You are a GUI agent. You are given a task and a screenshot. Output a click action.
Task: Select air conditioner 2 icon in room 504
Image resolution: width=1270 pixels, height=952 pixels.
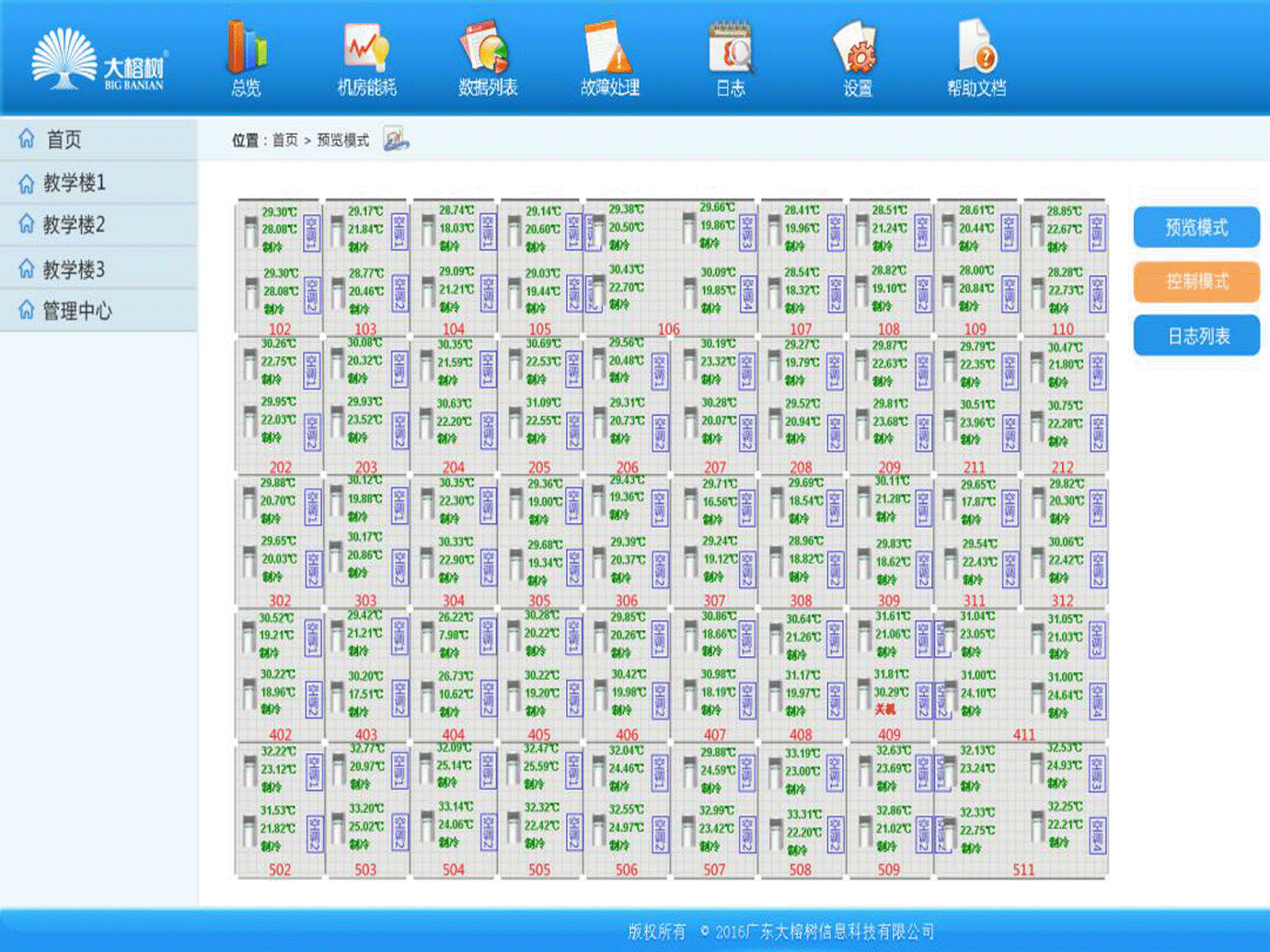click(427, 827)
